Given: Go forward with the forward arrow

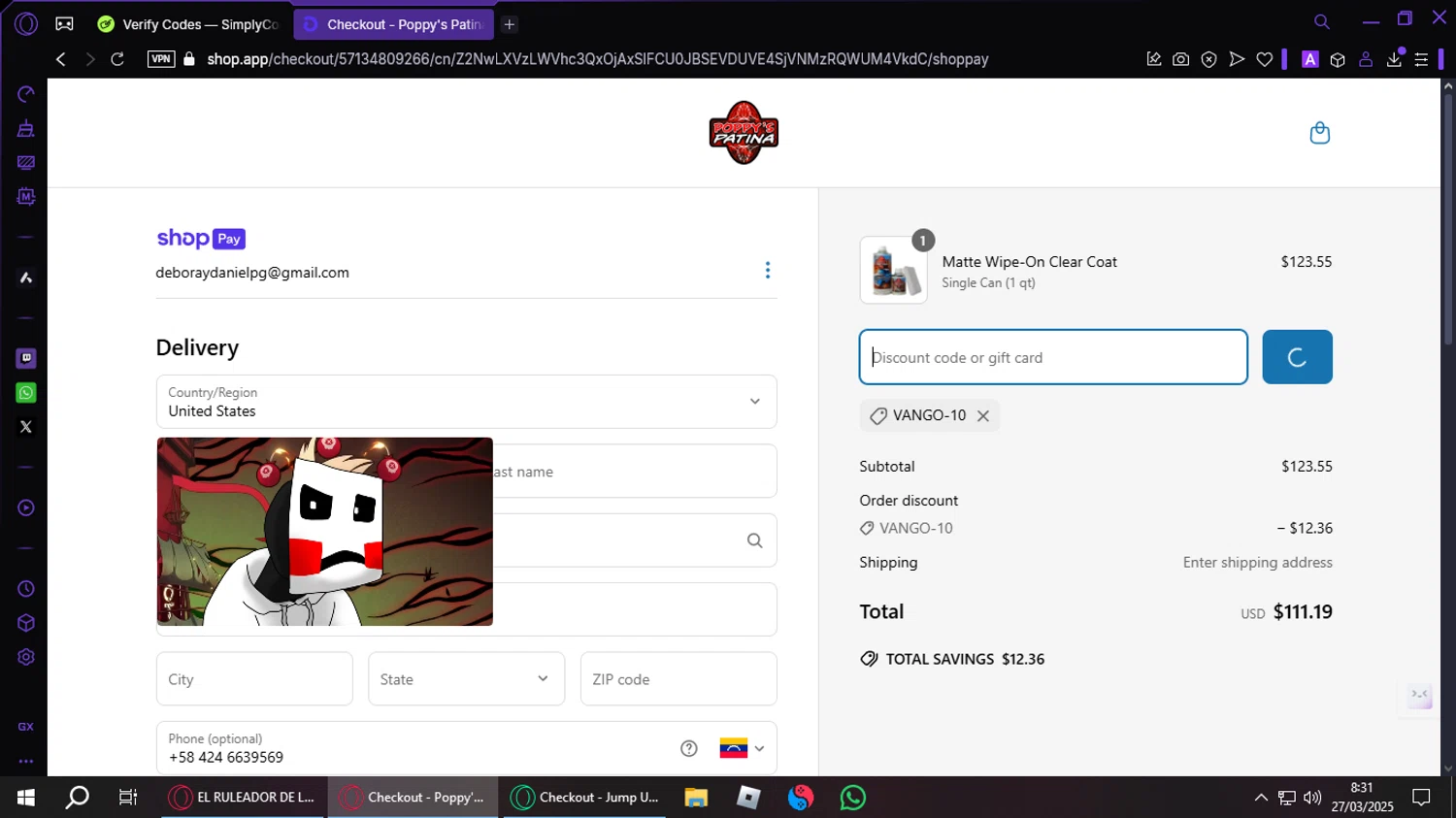Looking at the screenshot, I should coord(89,59).
